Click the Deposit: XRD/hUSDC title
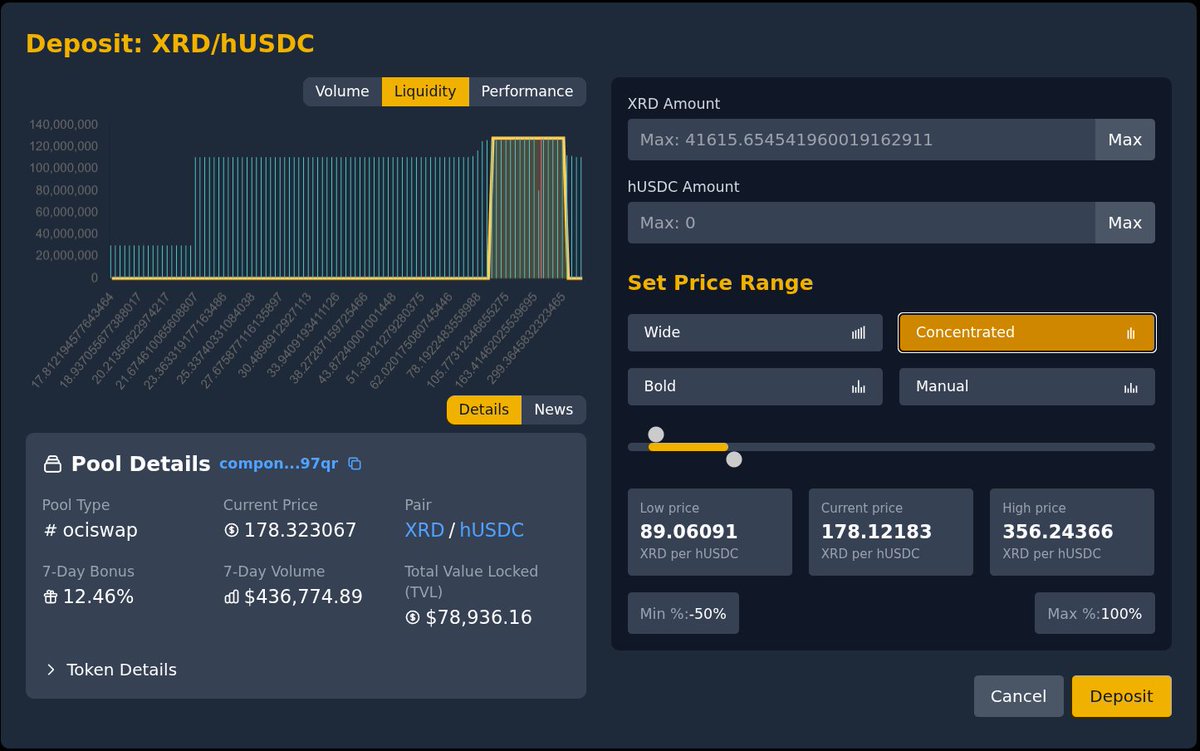 pyautogui.click(x=170, y=44)
